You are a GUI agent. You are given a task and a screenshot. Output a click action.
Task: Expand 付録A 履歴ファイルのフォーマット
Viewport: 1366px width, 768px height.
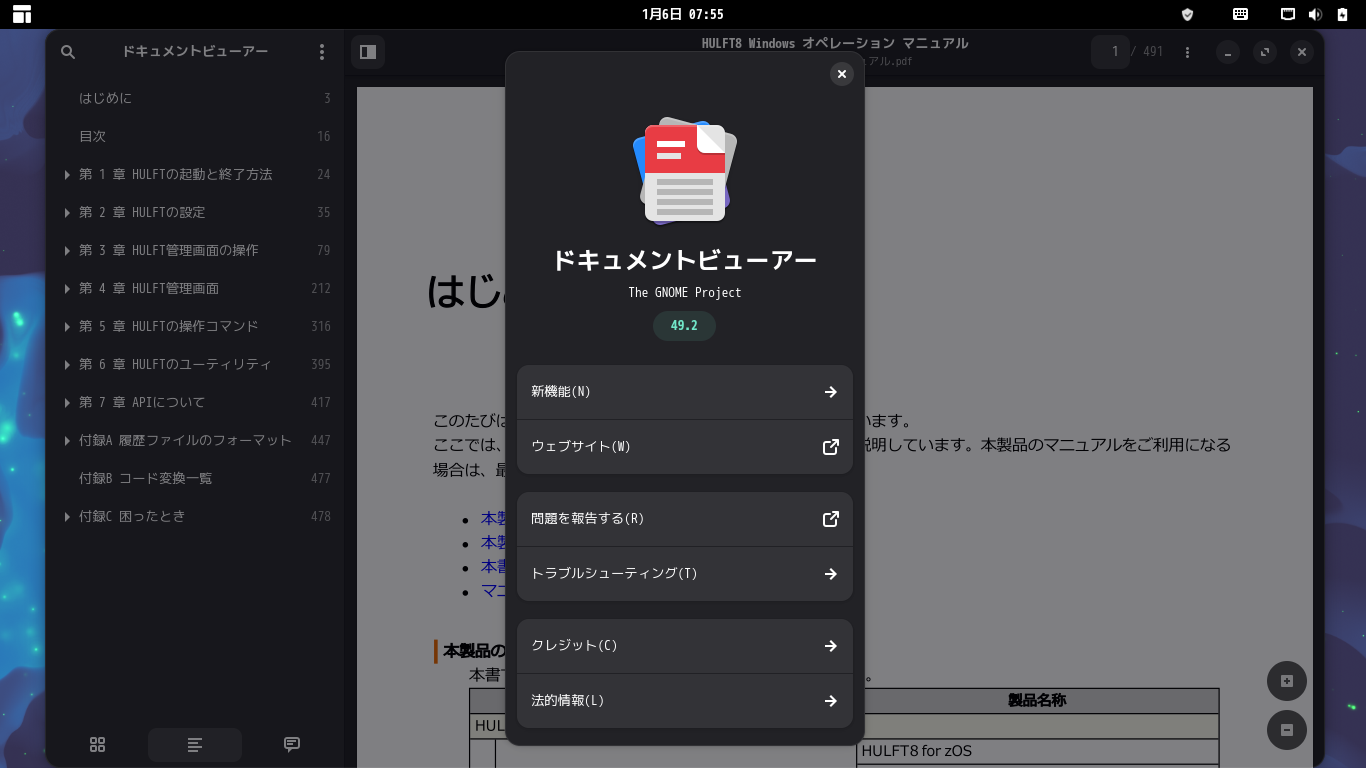point(67,441)
